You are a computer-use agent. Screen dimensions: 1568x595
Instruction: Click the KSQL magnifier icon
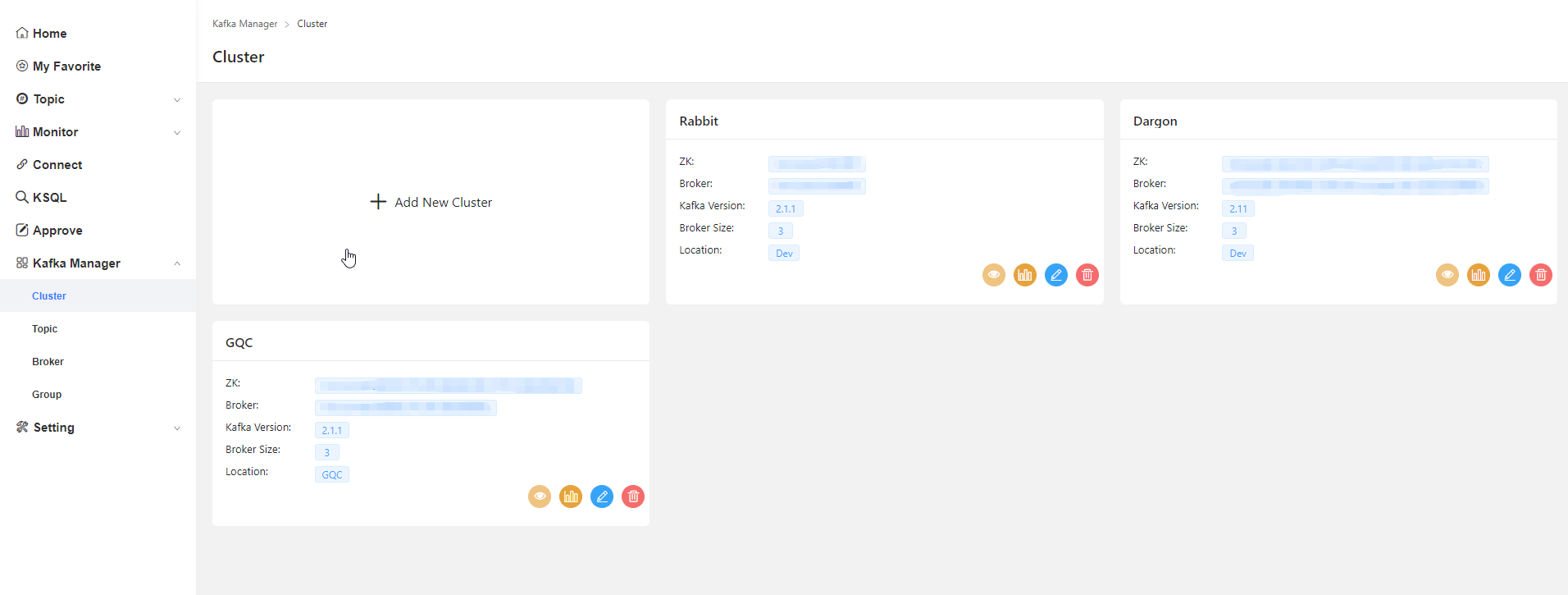click(22, 197)
